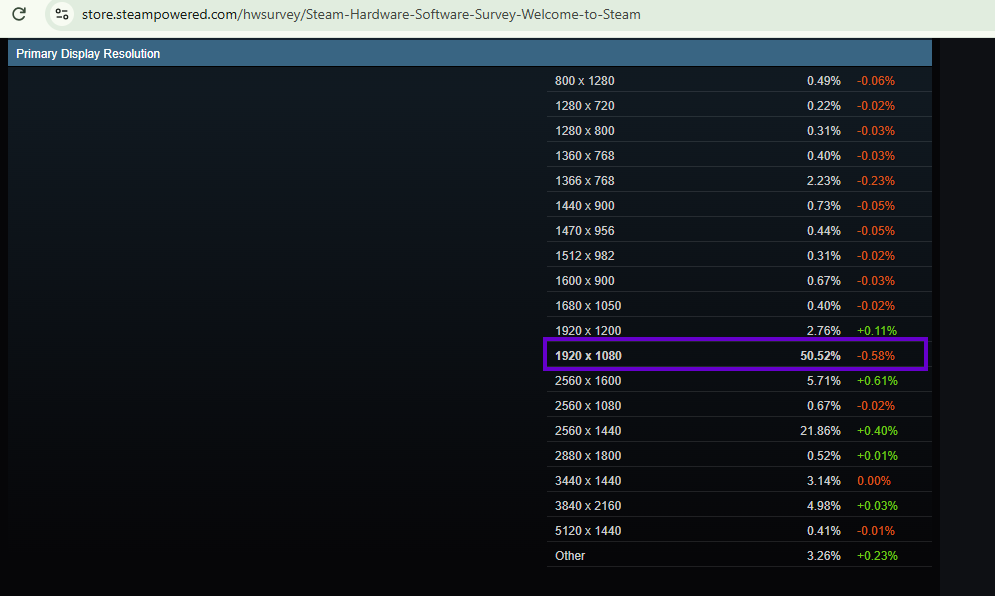
Task: Select the 1680 x 1050 row label
Action: [588, 305]
